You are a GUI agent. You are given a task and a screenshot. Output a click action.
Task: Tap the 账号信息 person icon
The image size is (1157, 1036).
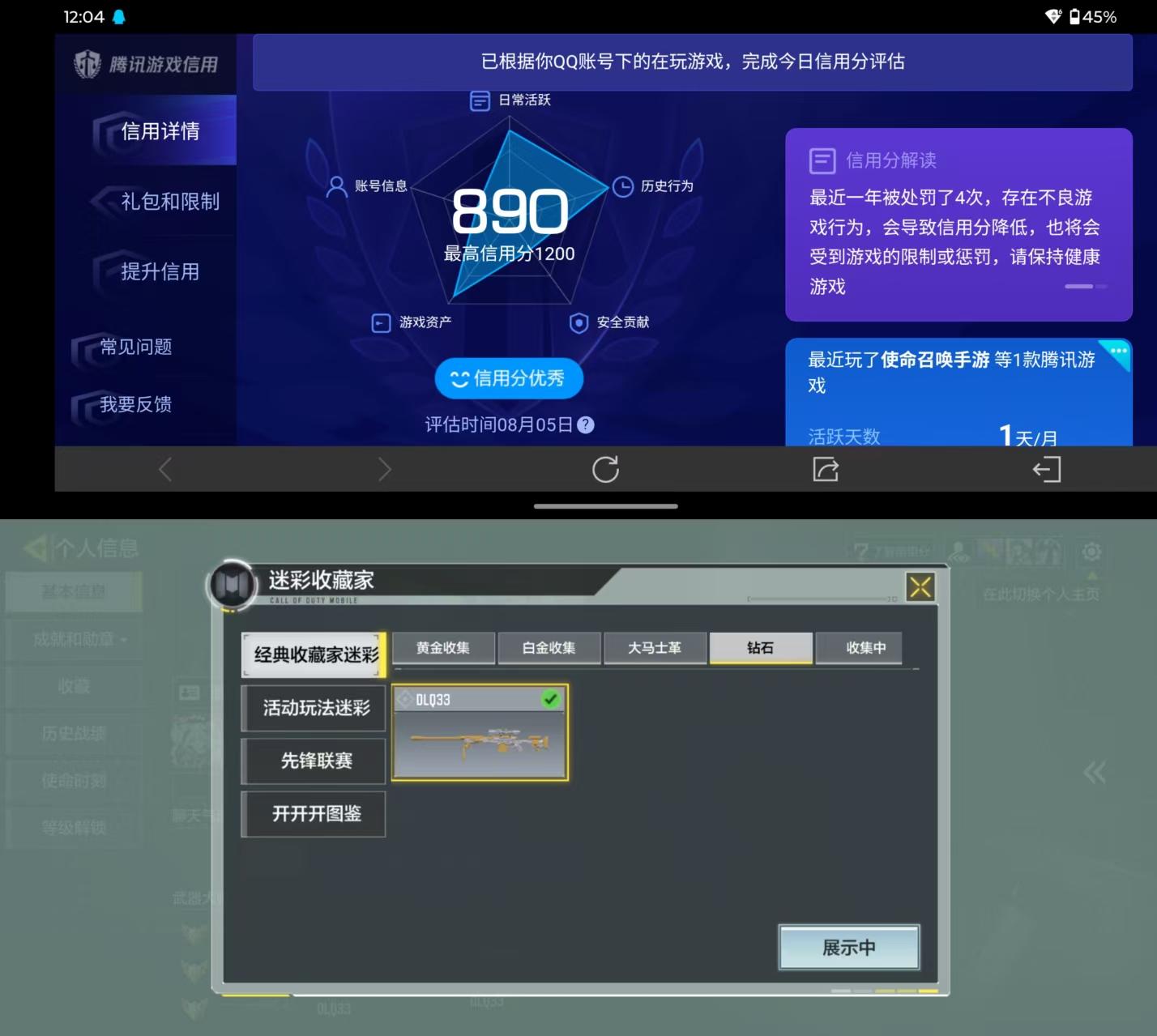click(x=336, y=187)
